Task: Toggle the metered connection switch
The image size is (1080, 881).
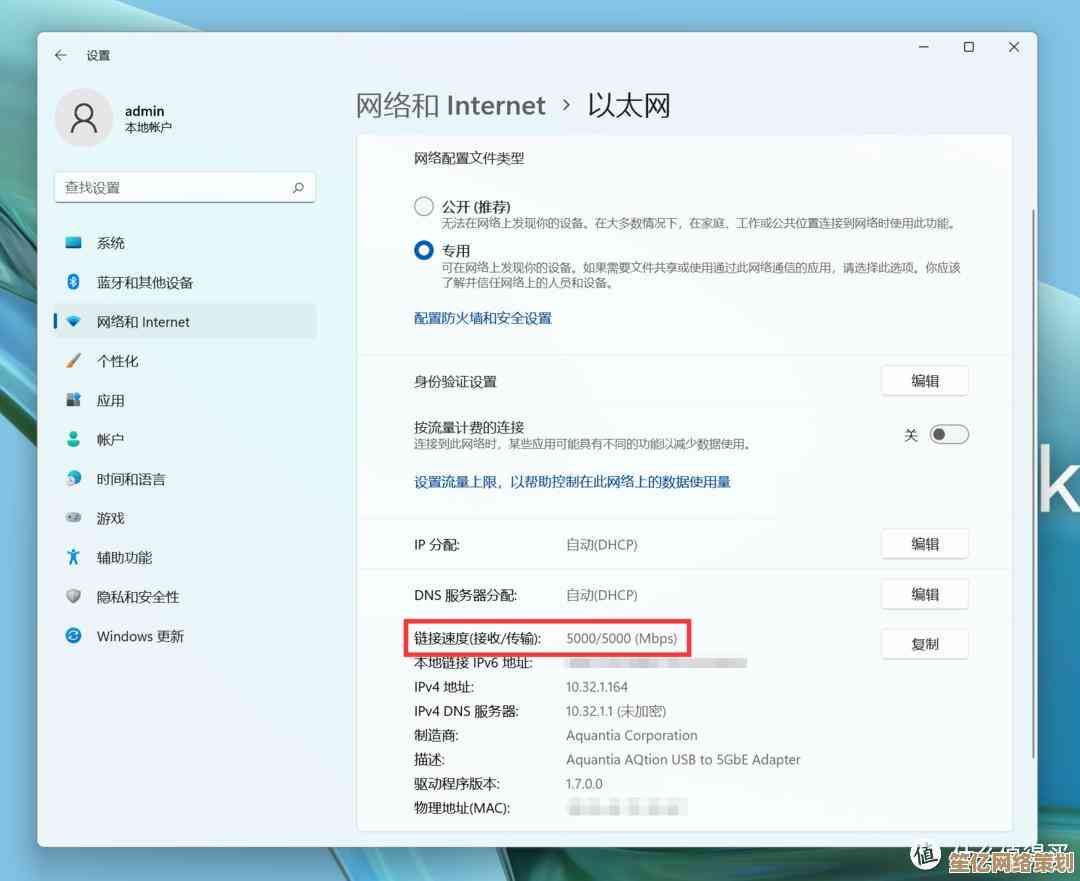Action: [x=948, y=435]
